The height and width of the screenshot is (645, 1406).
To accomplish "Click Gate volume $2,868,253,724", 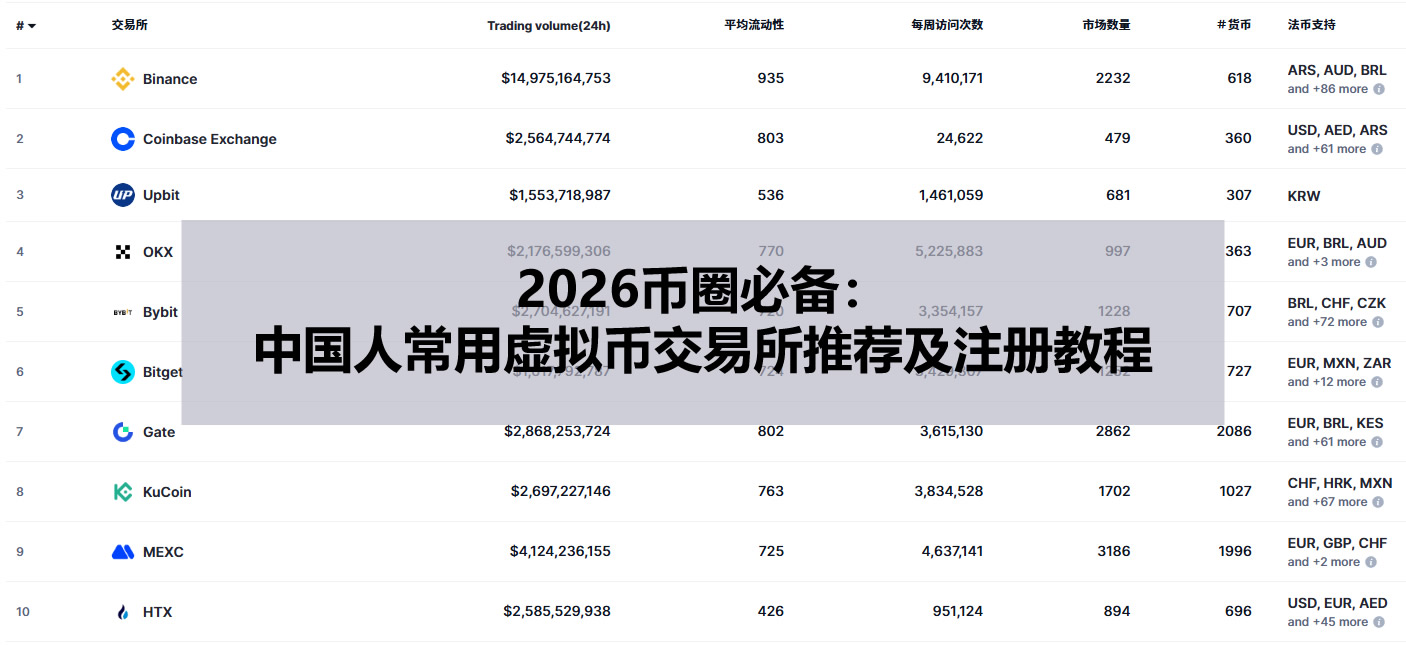I will (x=558, y=431).
